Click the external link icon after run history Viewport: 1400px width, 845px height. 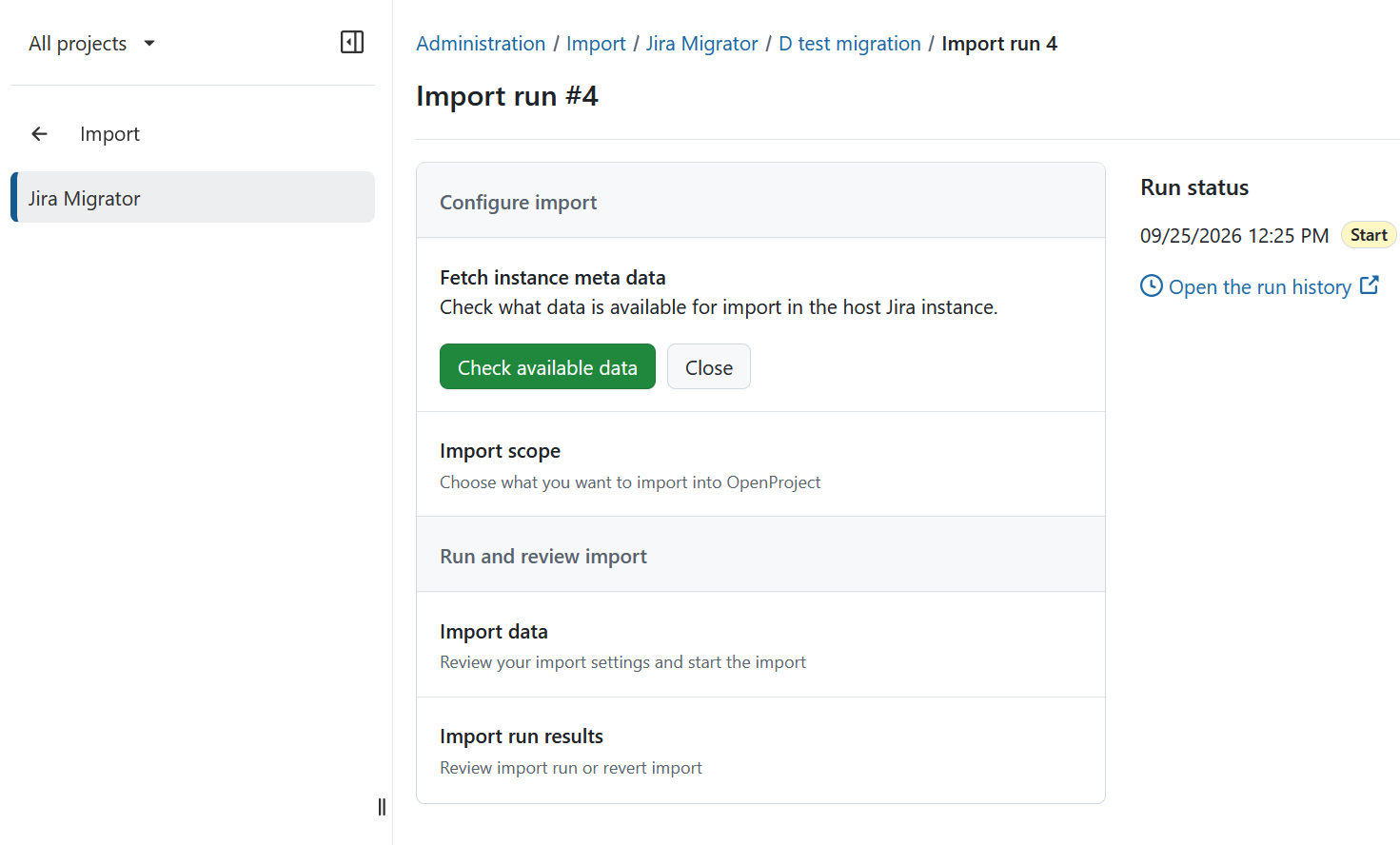point(1370,285)
